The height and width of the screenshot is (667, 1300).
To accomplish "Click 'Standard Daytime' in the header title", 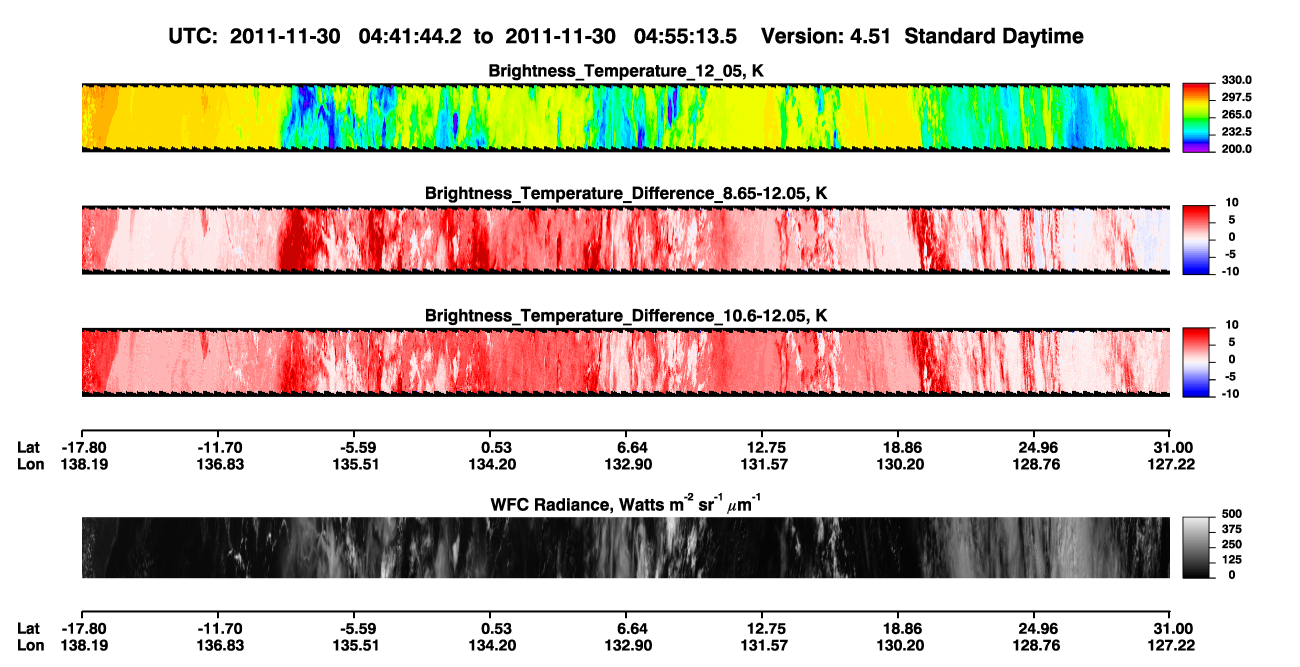I will click(x=995, y=36).
